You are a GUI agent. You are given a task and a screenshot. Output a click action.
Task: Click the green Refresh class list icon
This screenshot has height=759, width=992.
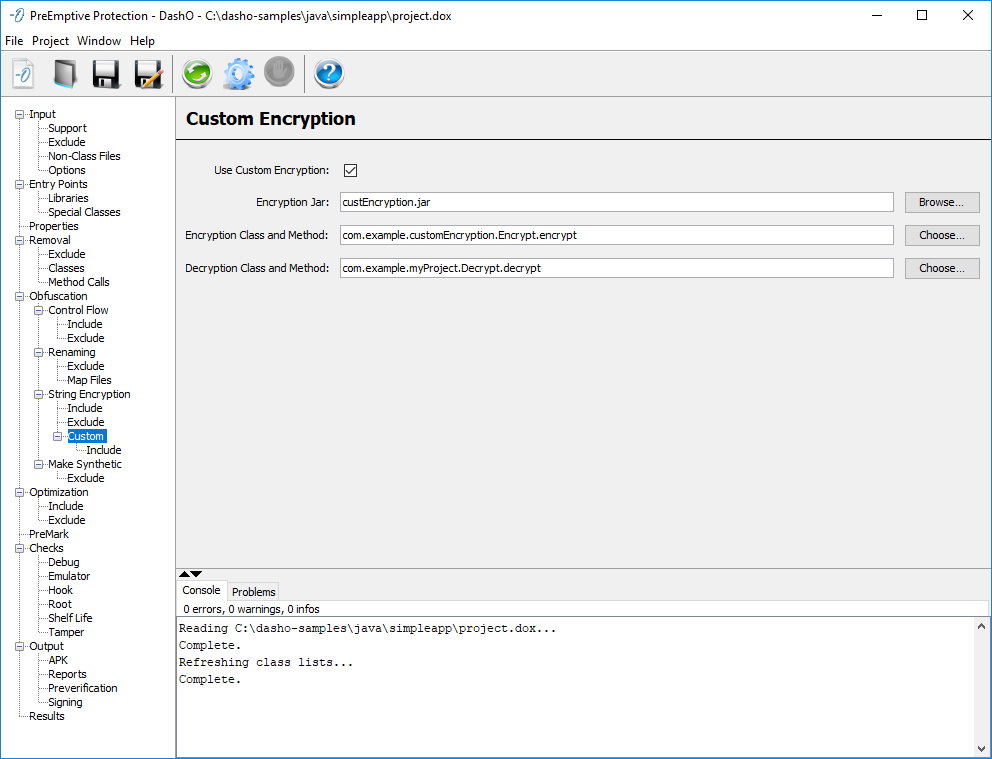pos(196,74)
